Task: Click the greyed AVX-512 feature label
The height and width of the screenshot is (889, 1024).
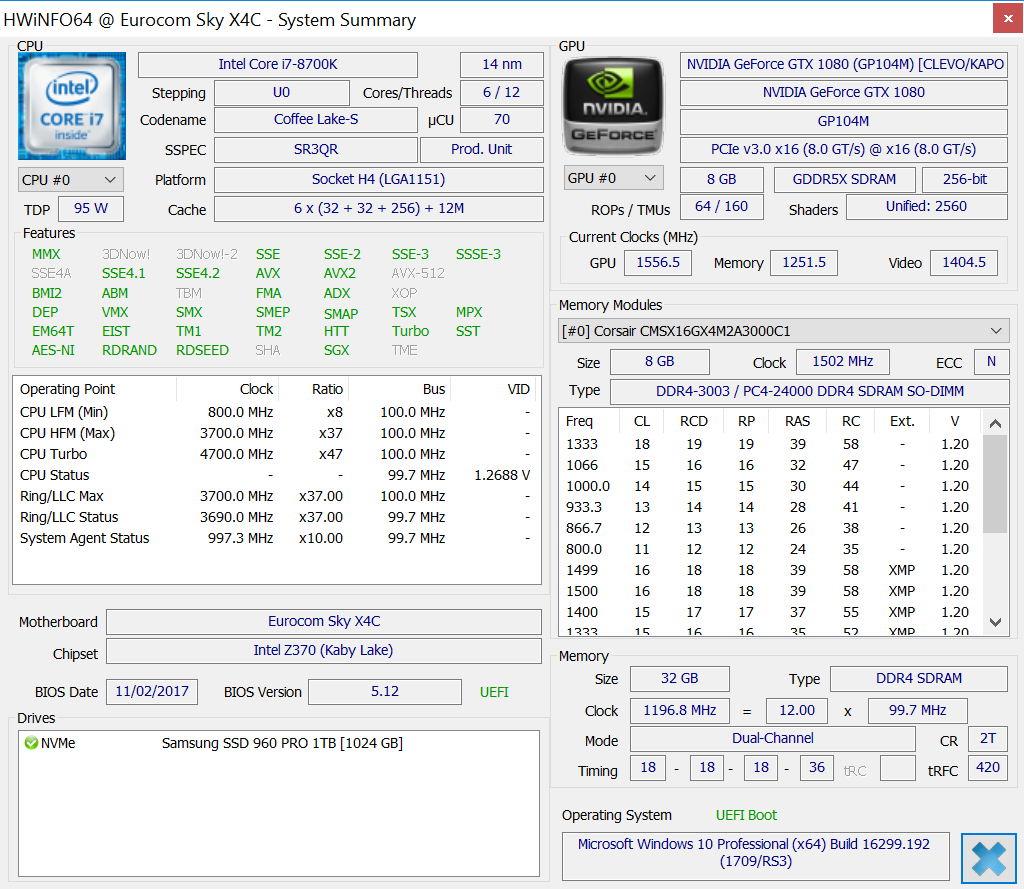Action: pos(418,273)
